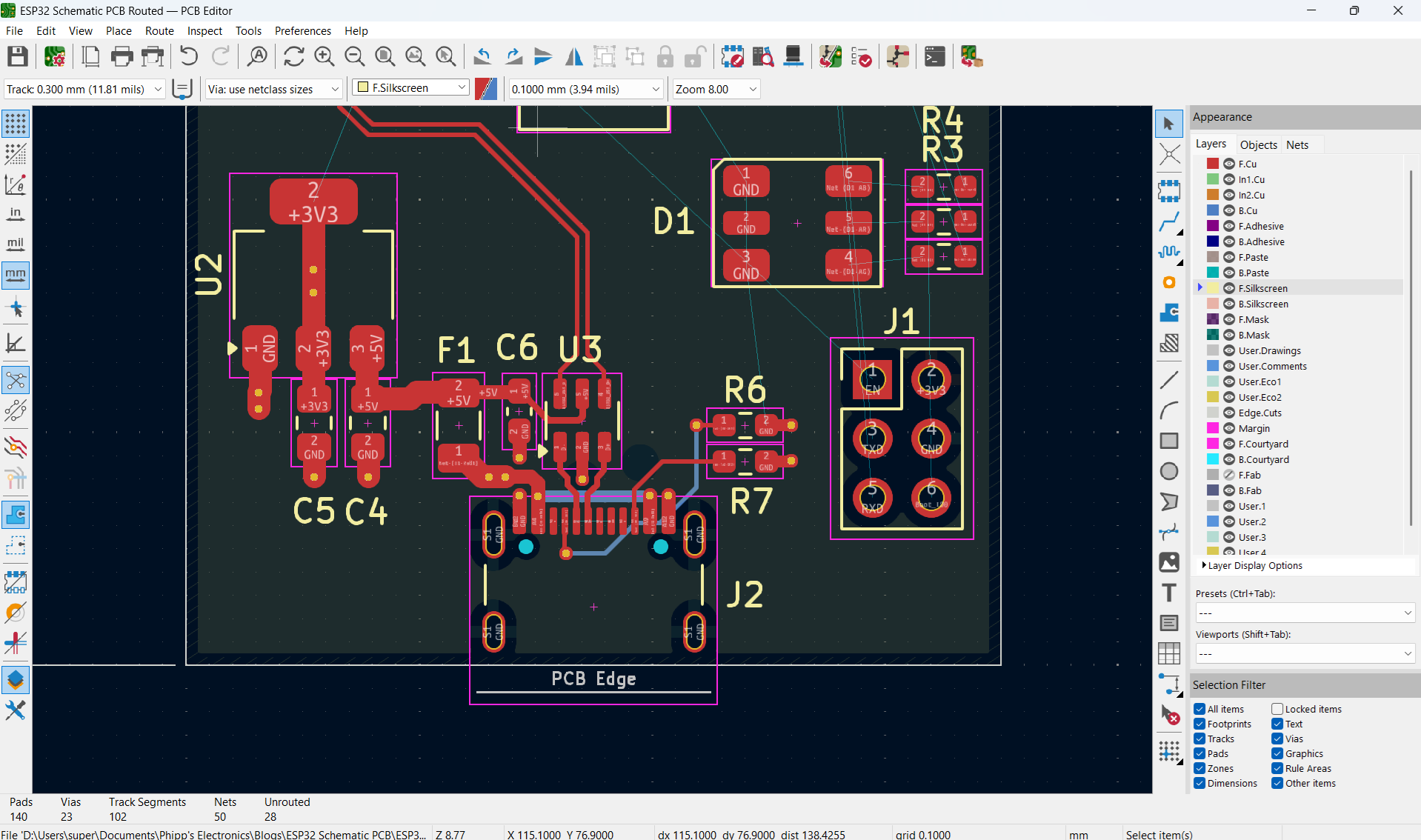Uncheck the Vias filter checkbox

pyautogui.click(x=1277, y=739)
